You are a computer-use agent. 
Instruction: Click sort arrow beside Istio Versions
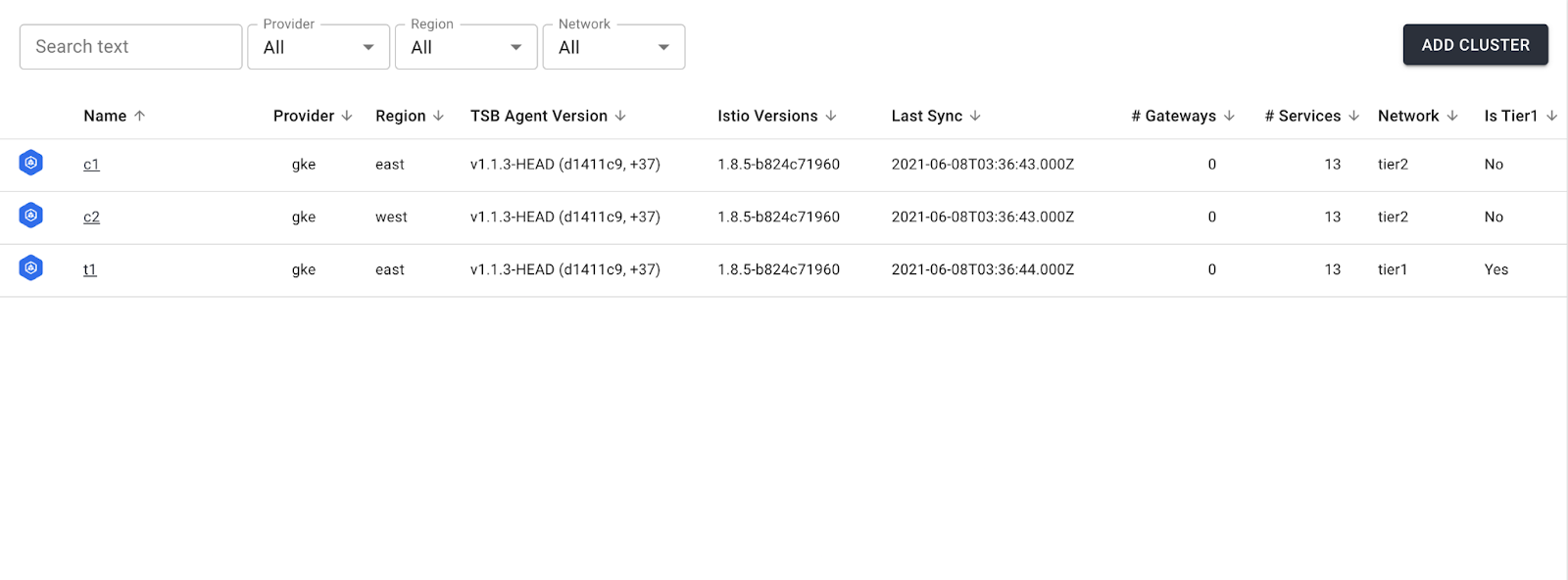[831, 116]
